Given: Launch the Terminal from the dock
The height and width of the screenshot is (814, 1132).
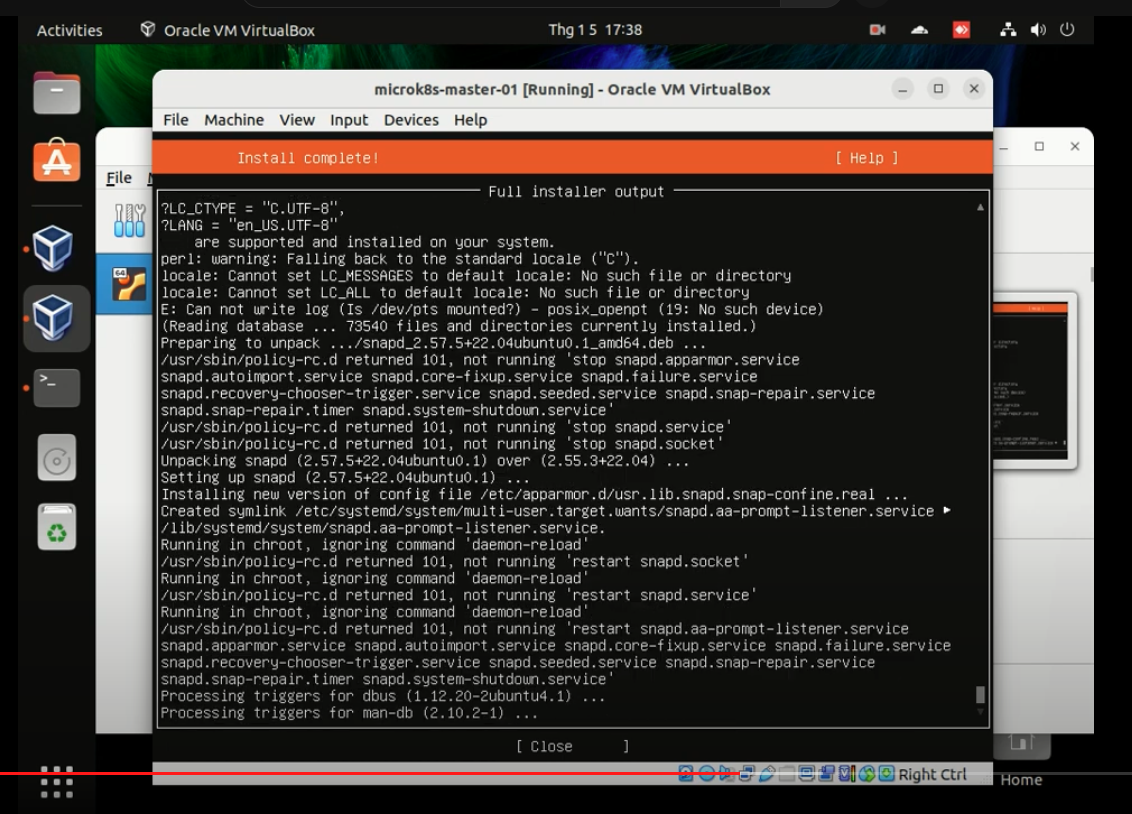Looking at the screenshot, I should tap(56, 387).
